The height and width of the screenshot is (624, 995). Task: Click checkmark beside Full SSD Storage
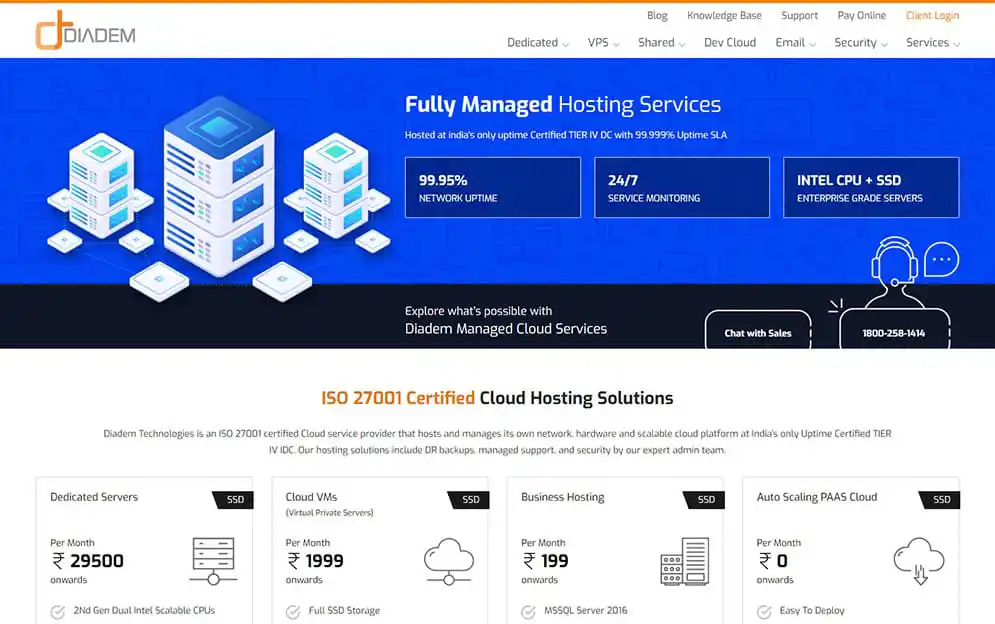293,612
